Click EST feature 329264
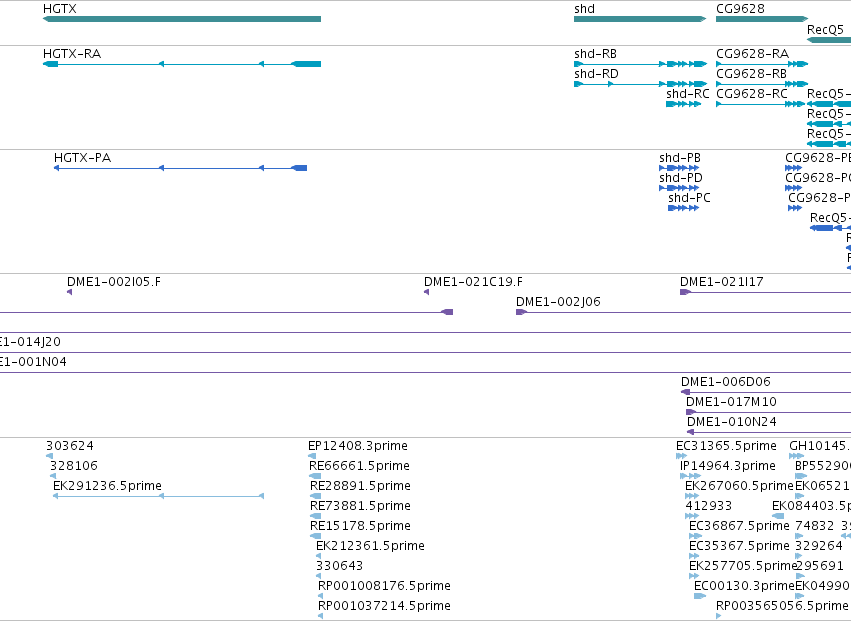The height and width of the screenshot is (621, 851). (x=798, y=556)
